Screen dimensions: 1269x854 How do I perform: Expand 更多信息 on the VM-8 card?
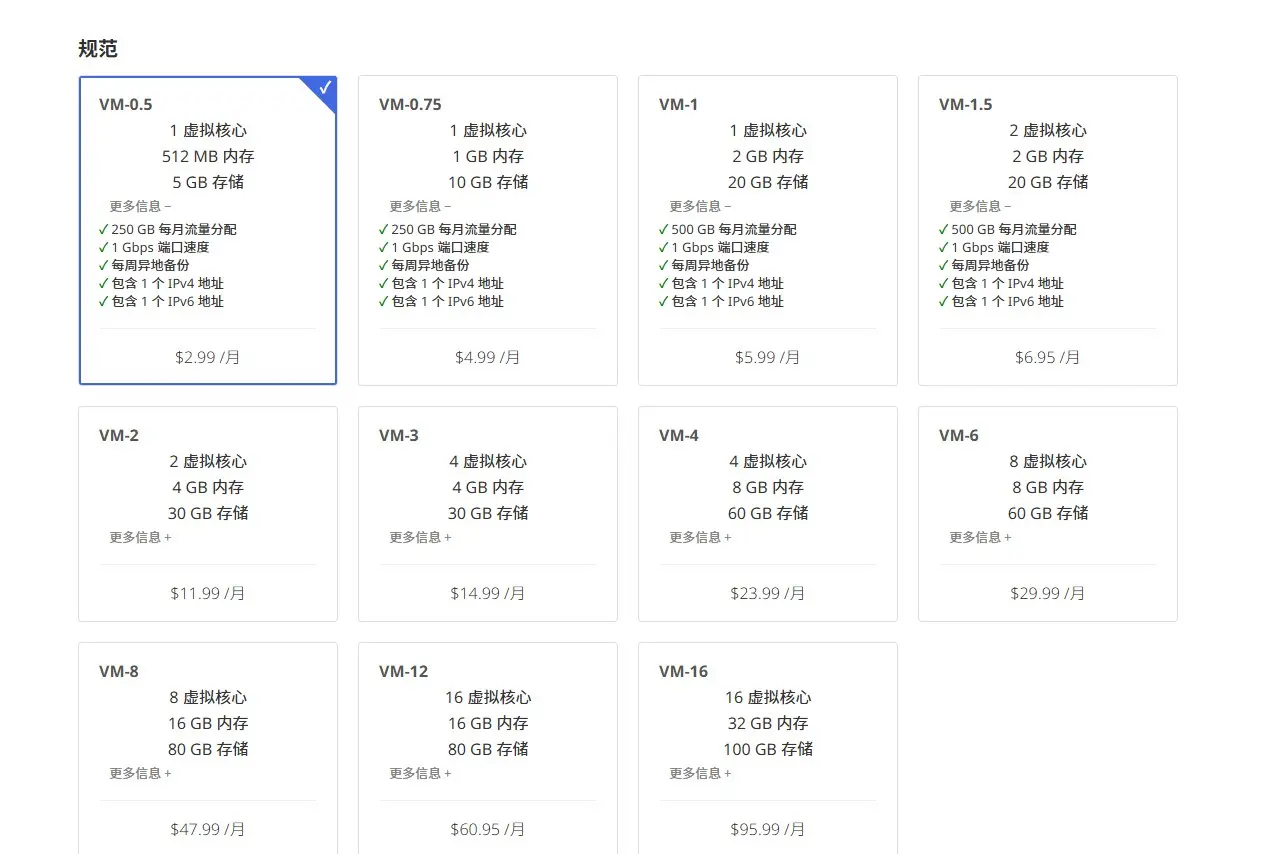(x=138, y=773)
